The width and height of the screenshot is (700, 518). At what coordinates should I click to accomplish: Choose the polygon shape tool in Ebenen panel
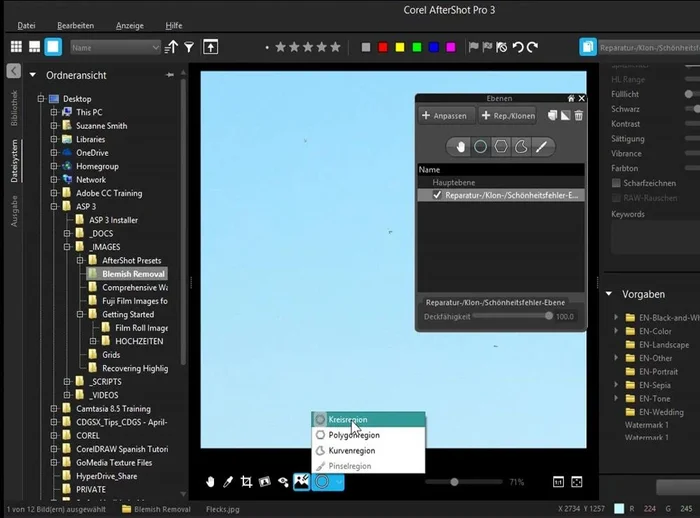pyautogui.click(x=501, y=146)
